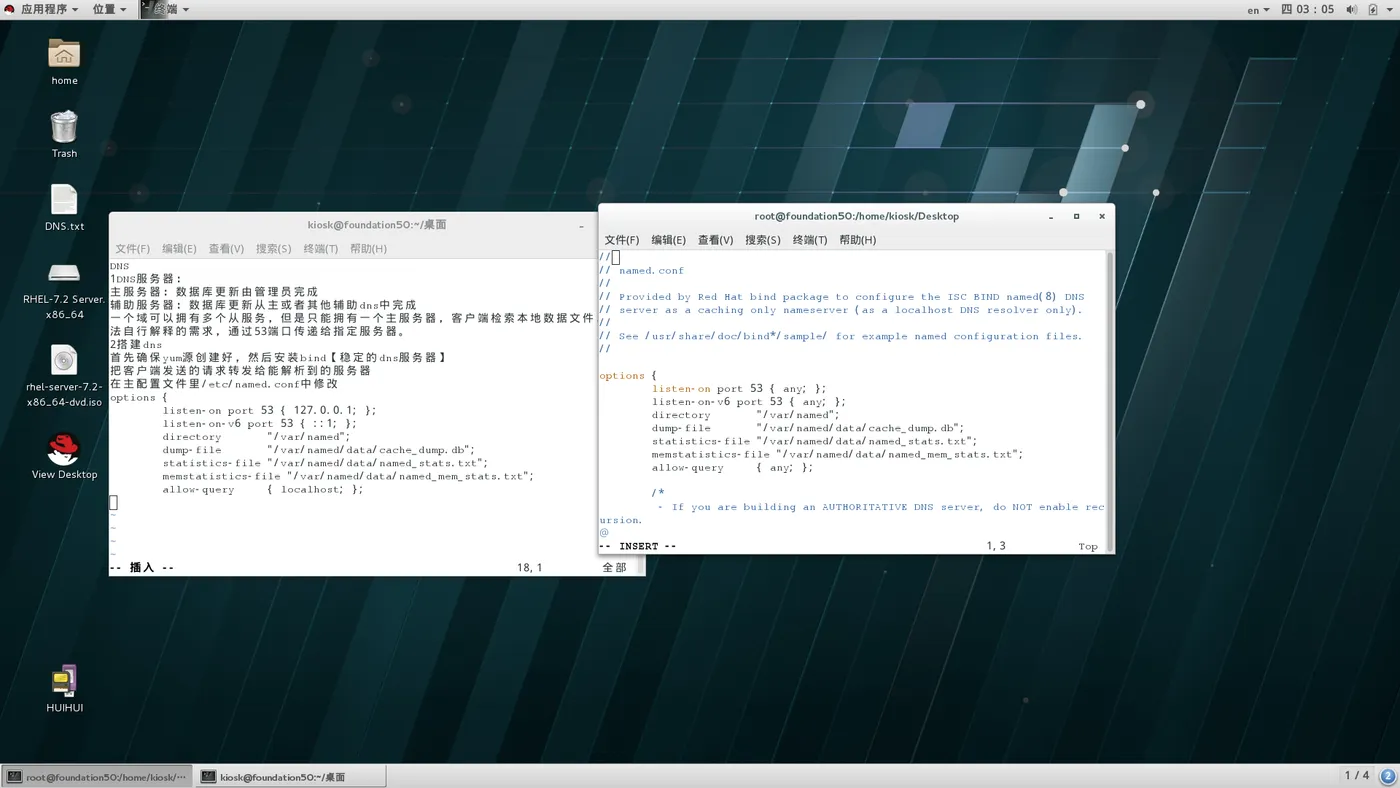
Task: Open 终端(T) menu in kiosk terminal
Action: pos(320,249)
